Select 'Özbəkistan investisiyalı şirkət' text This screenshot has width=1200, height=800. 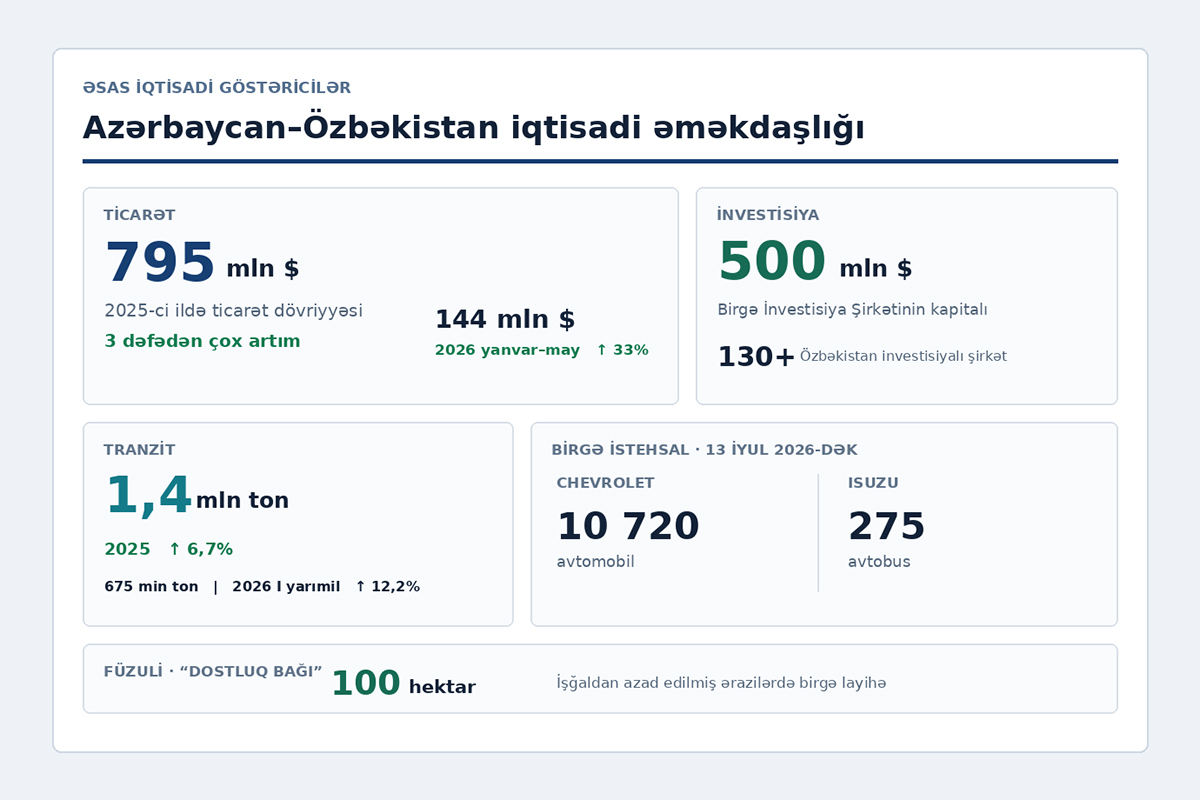pyautogui.click(x=903, y=356)
